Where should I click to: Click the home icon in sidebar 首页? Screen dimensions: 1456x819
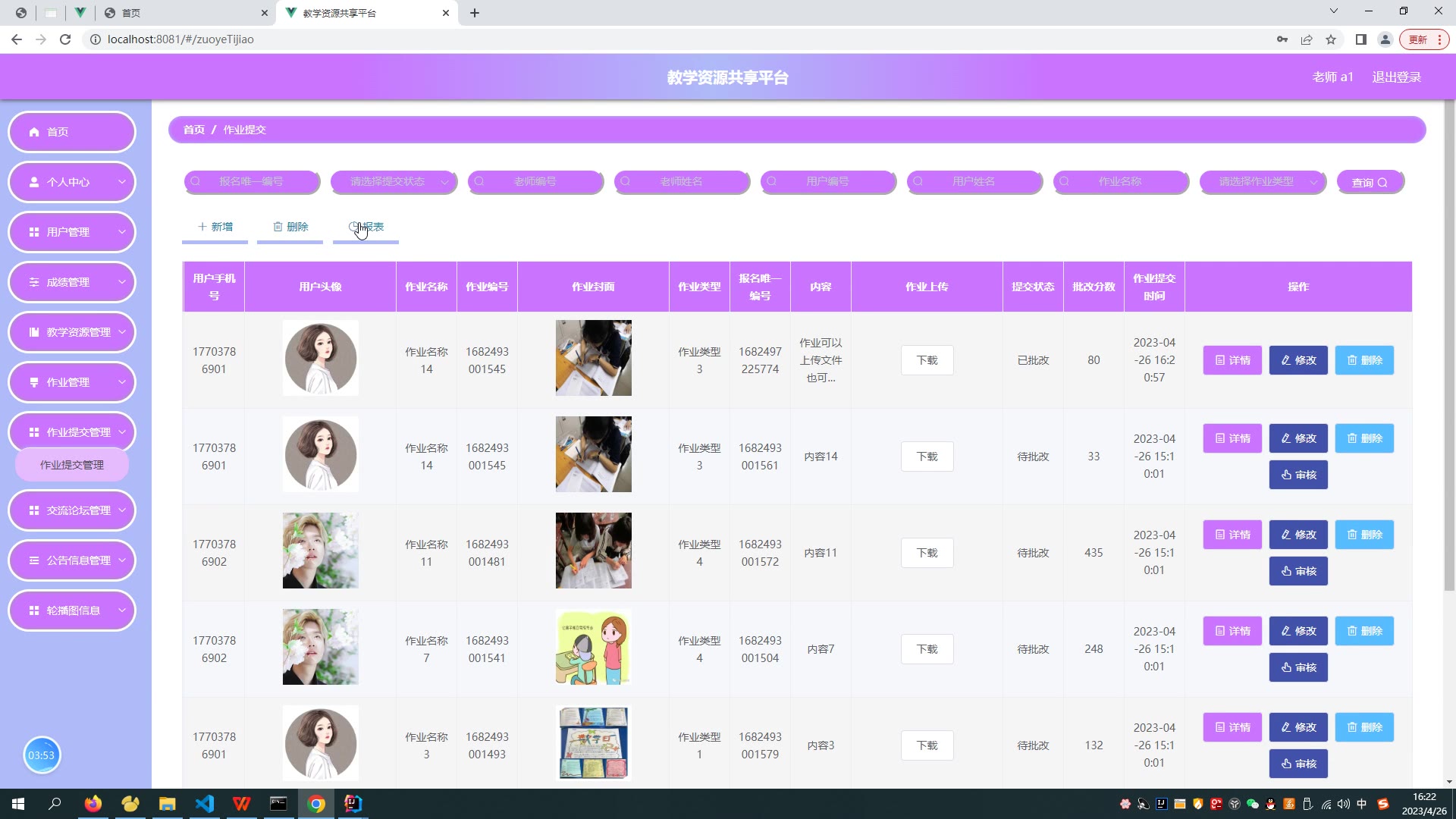[34, 132]
